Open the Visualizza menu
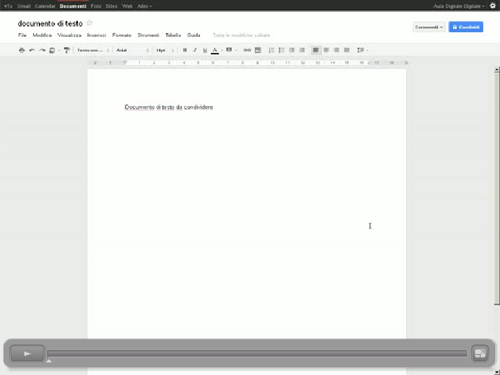Image resolution: width=500 pixels, height=375 pixels. pos(69,35)
